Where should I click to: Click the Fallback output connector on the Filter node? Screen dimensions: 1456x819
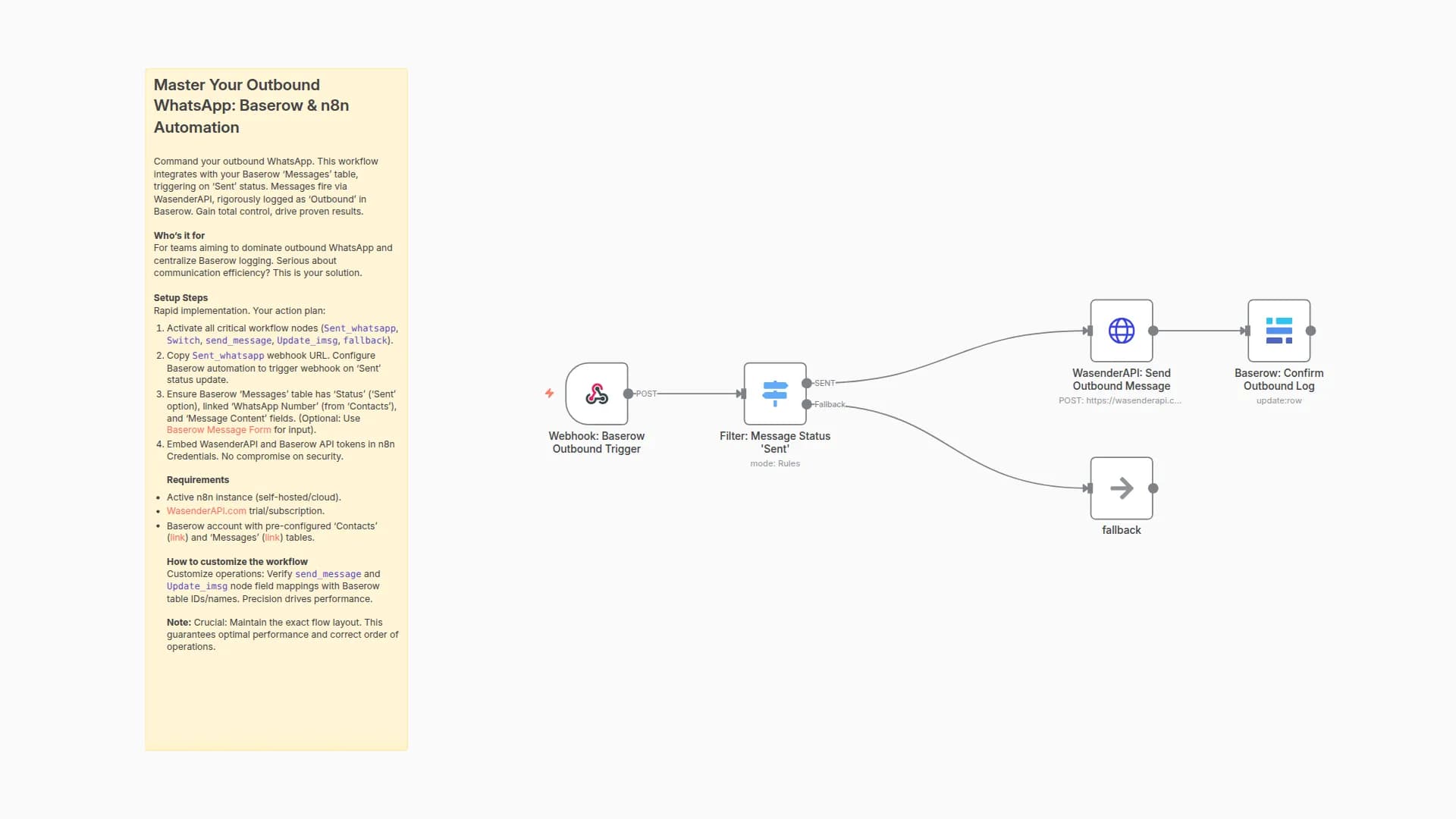[808, 404]
